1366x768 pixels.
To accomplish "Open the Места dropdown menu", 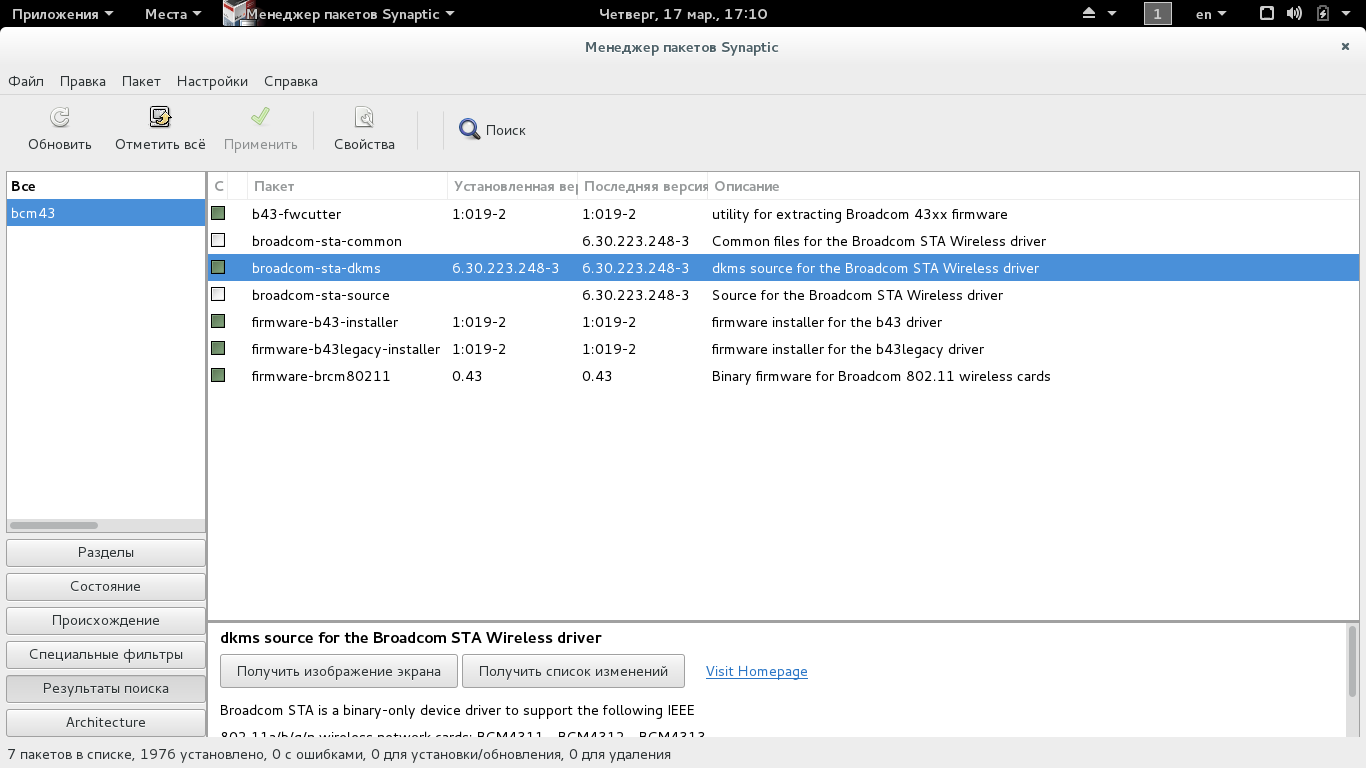I will click(173, 14).
